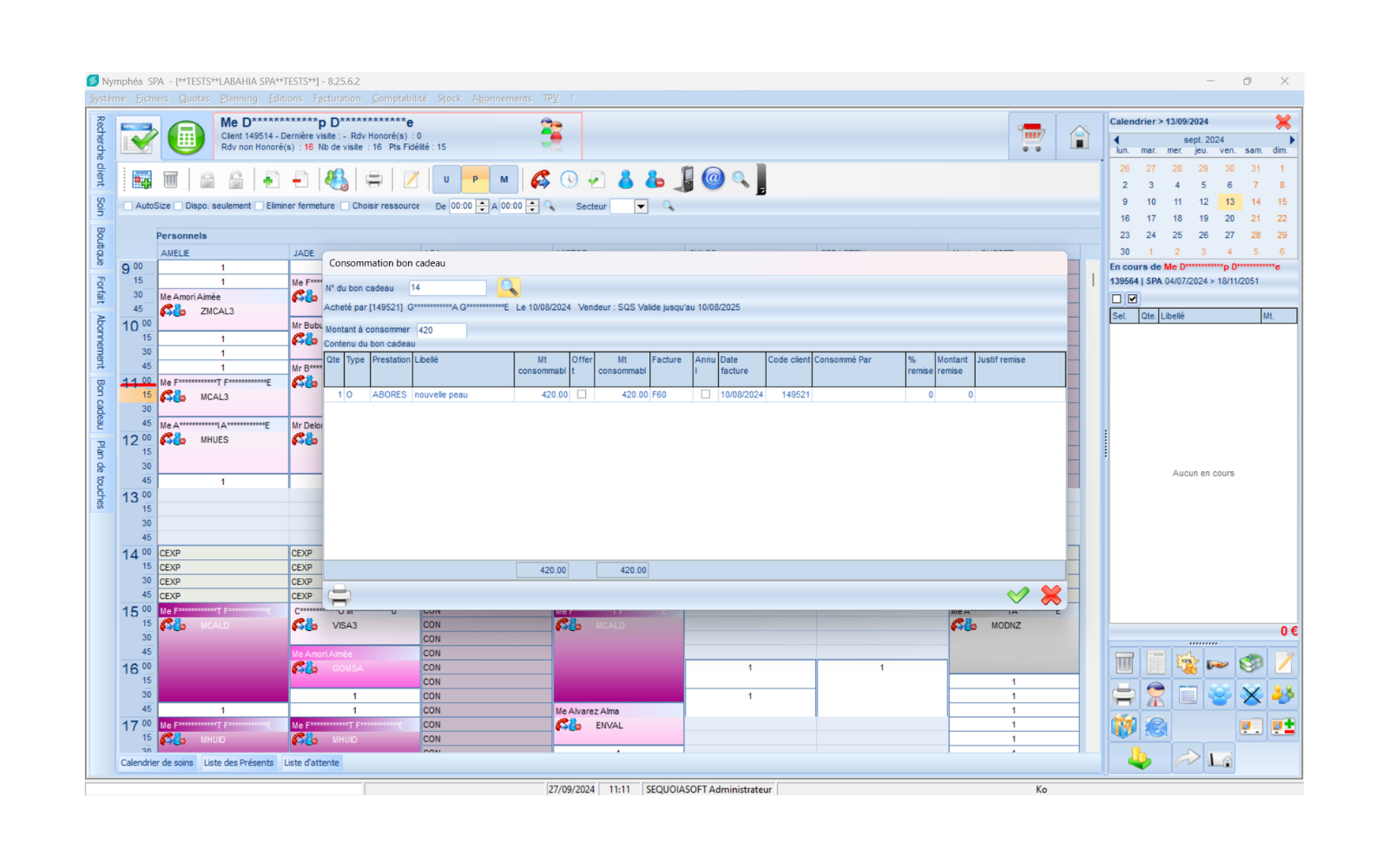The width and height of the screenshot is (1389, 868).
Task: Select the 'nouvelle peau' libellé cell
Action: point(464,394)
